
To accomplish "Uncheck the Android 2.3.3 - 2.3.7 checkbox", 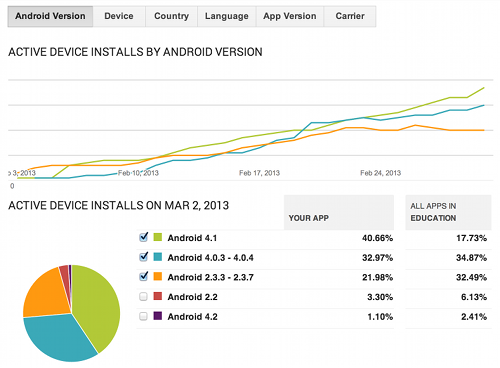I will pos(144,277).
